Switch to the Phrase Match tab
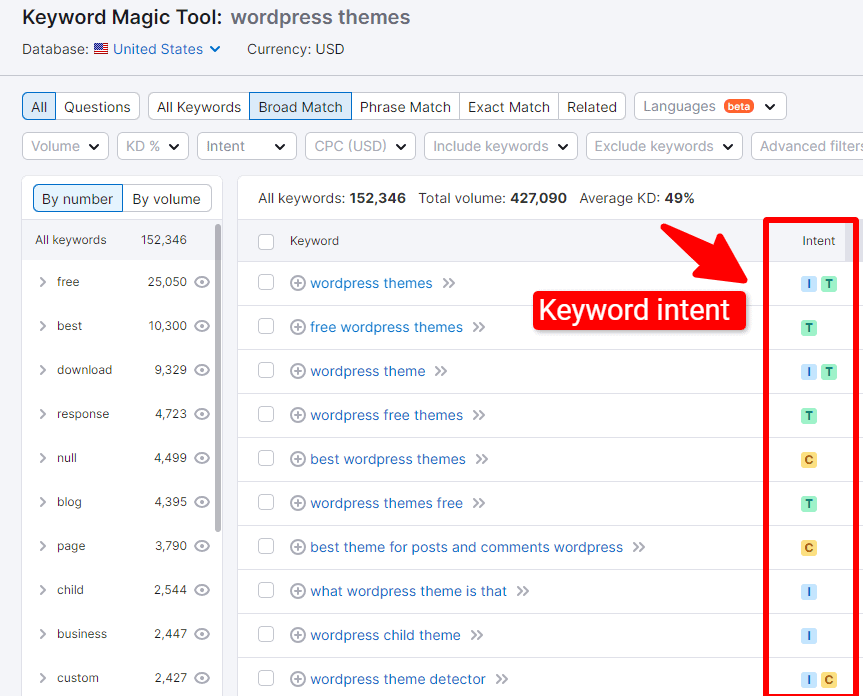863x696 pixels. (x=405, y=106)
